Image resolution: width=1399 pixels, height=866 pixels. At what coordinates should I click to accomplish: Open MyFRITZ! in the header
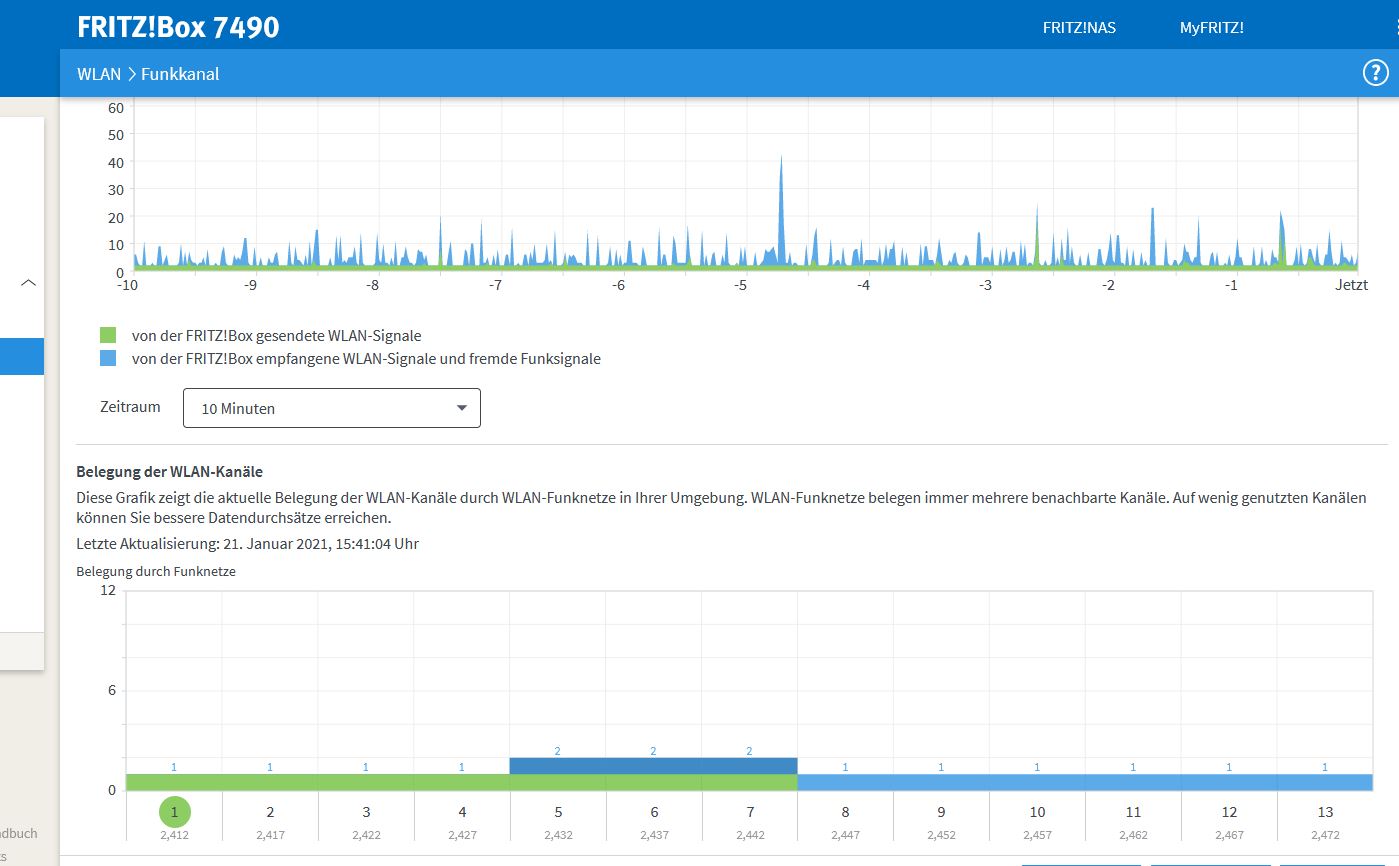click(x=1211, y=28)
